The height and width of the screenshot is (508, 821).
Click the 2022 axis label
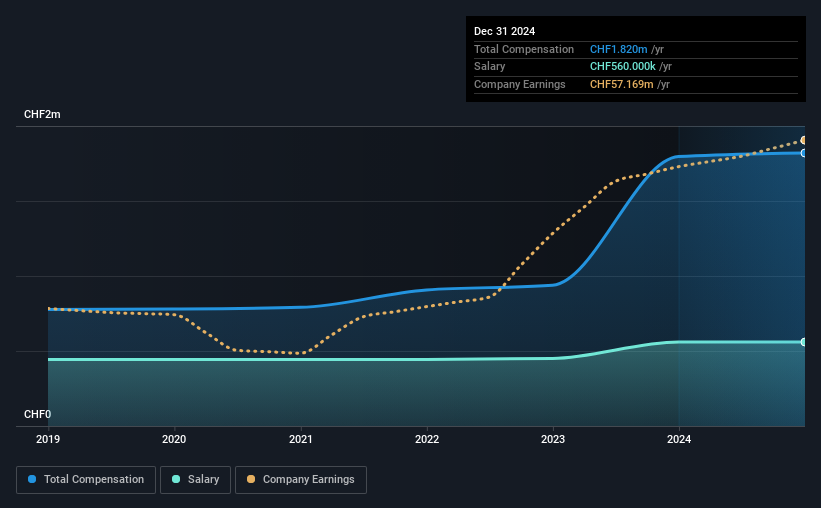tap(427, 439)
